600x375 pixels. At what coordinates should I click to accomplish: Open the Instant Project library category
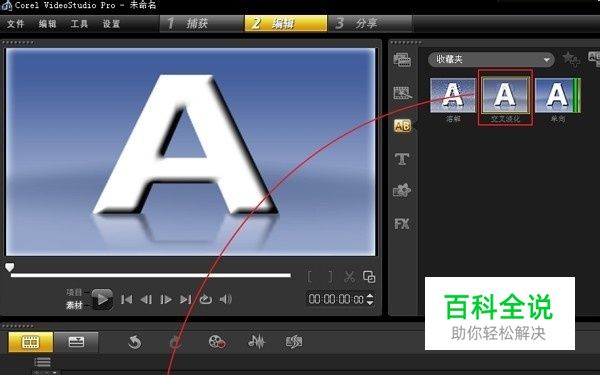coord(402,93)
